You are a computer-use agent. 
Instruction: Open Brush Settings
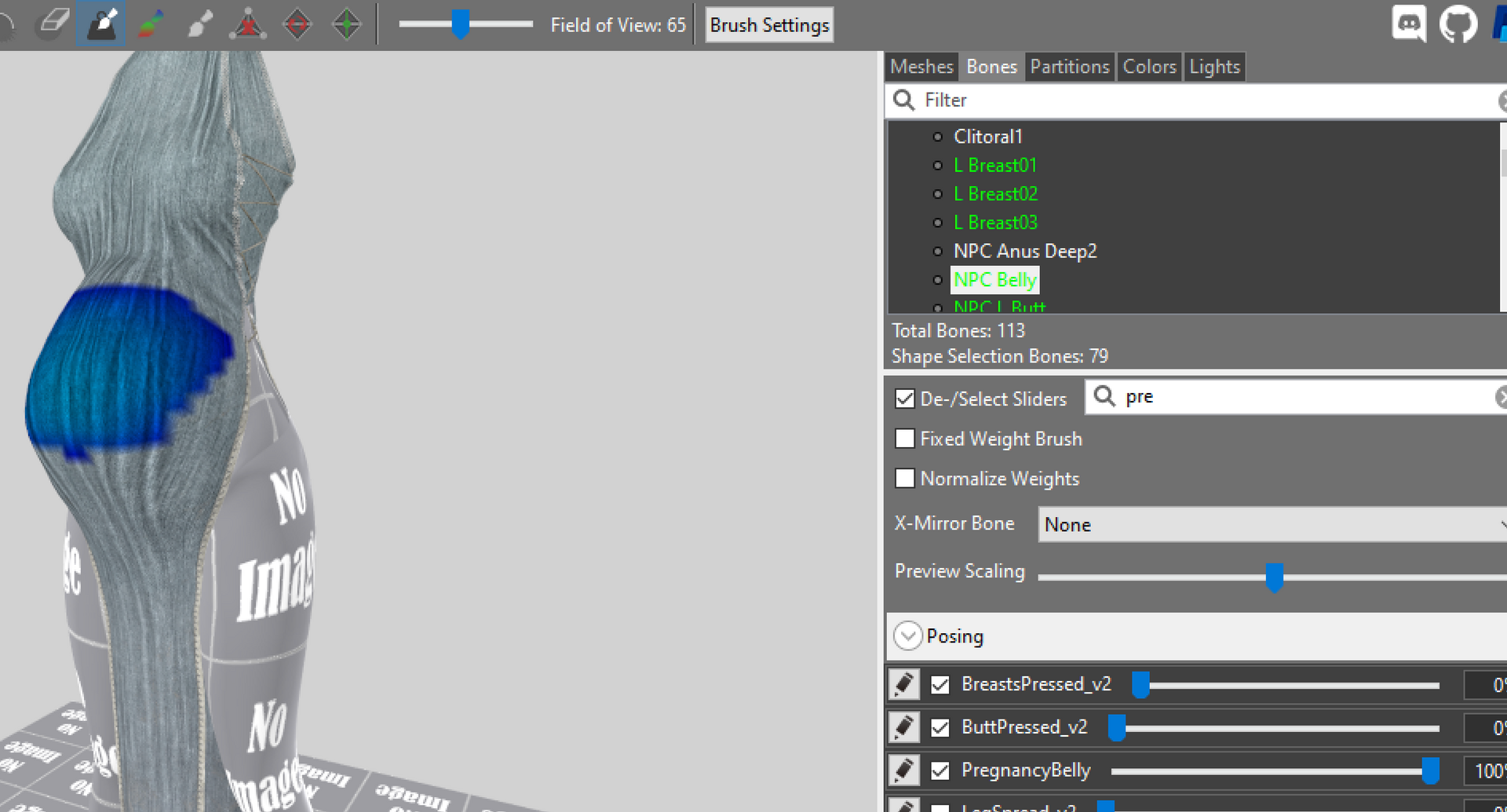coord(769,25)
